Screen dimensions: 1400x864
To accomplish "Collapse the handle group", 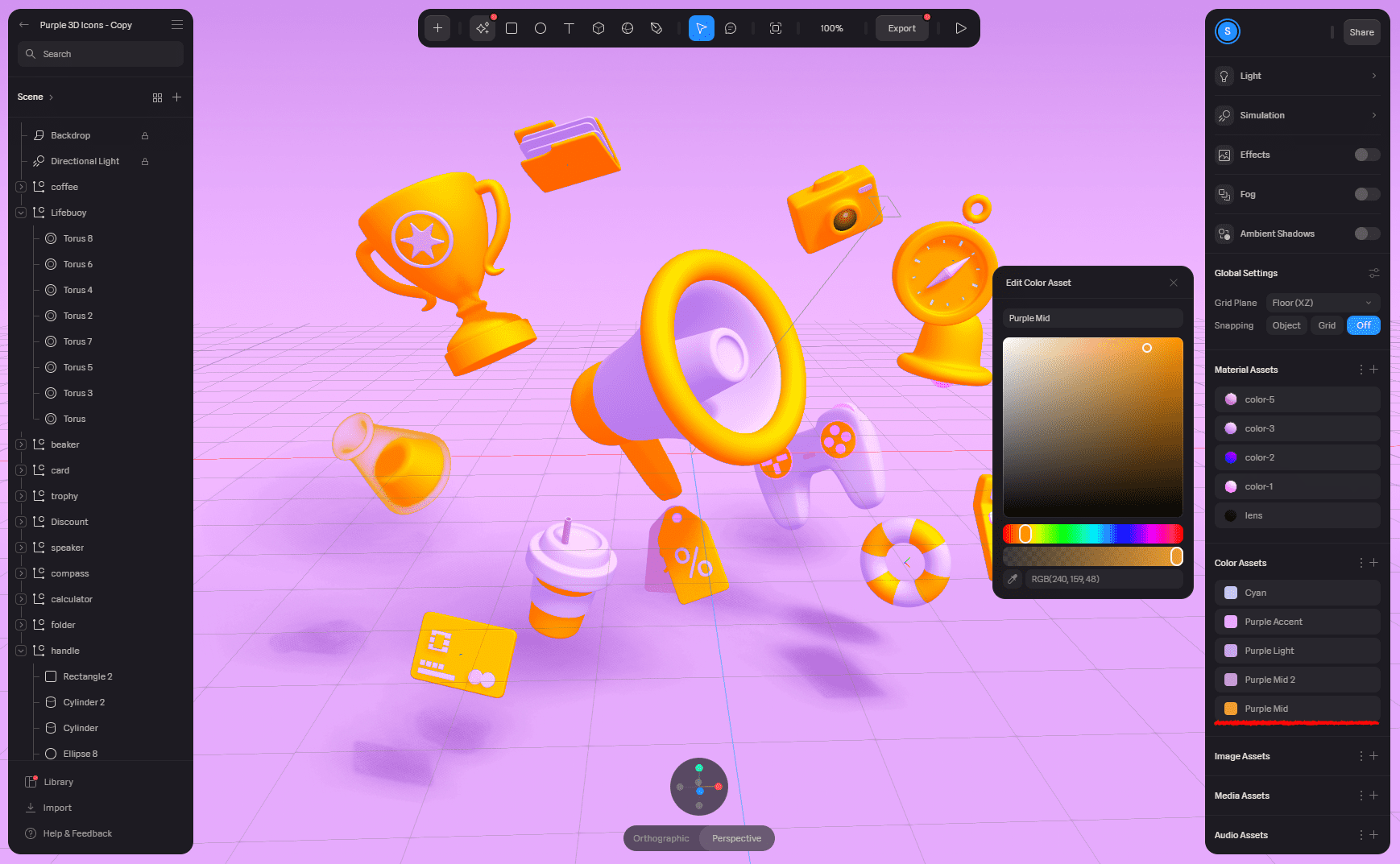I will pos(21,651).
